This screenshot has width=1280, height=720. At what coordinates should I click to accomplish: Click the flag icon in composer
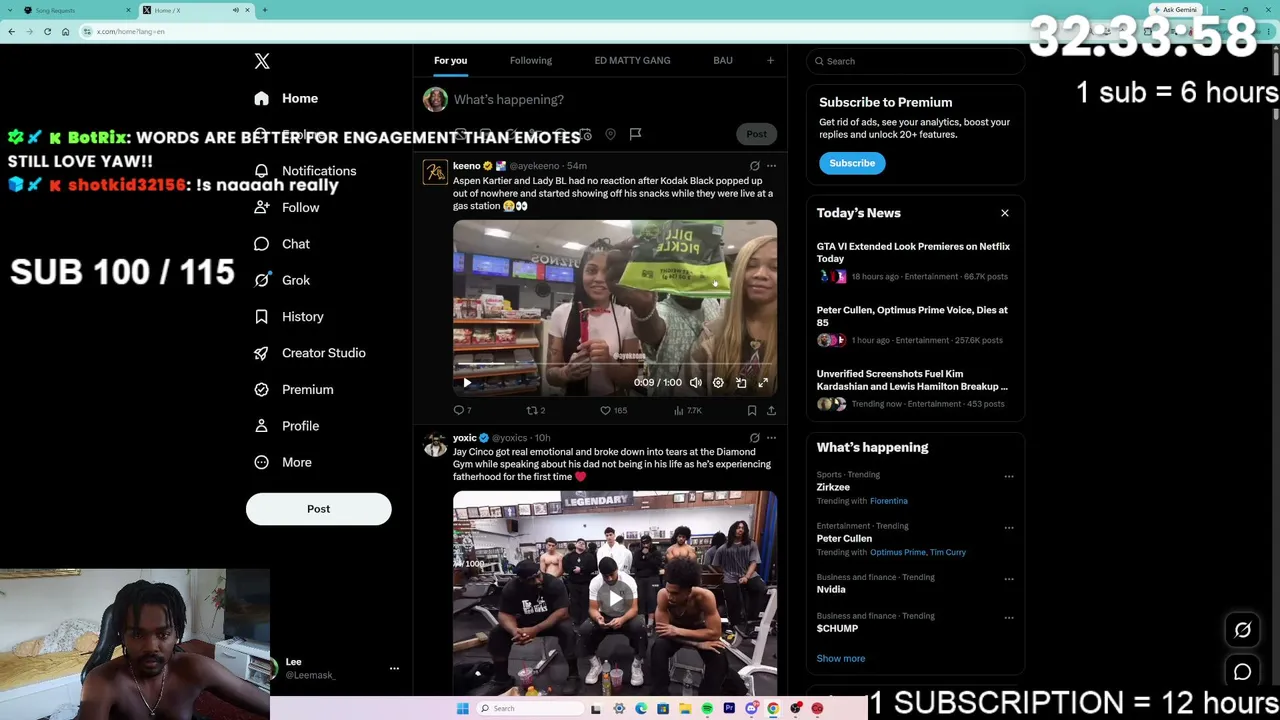pyautogui.click(x=635, y=134)
